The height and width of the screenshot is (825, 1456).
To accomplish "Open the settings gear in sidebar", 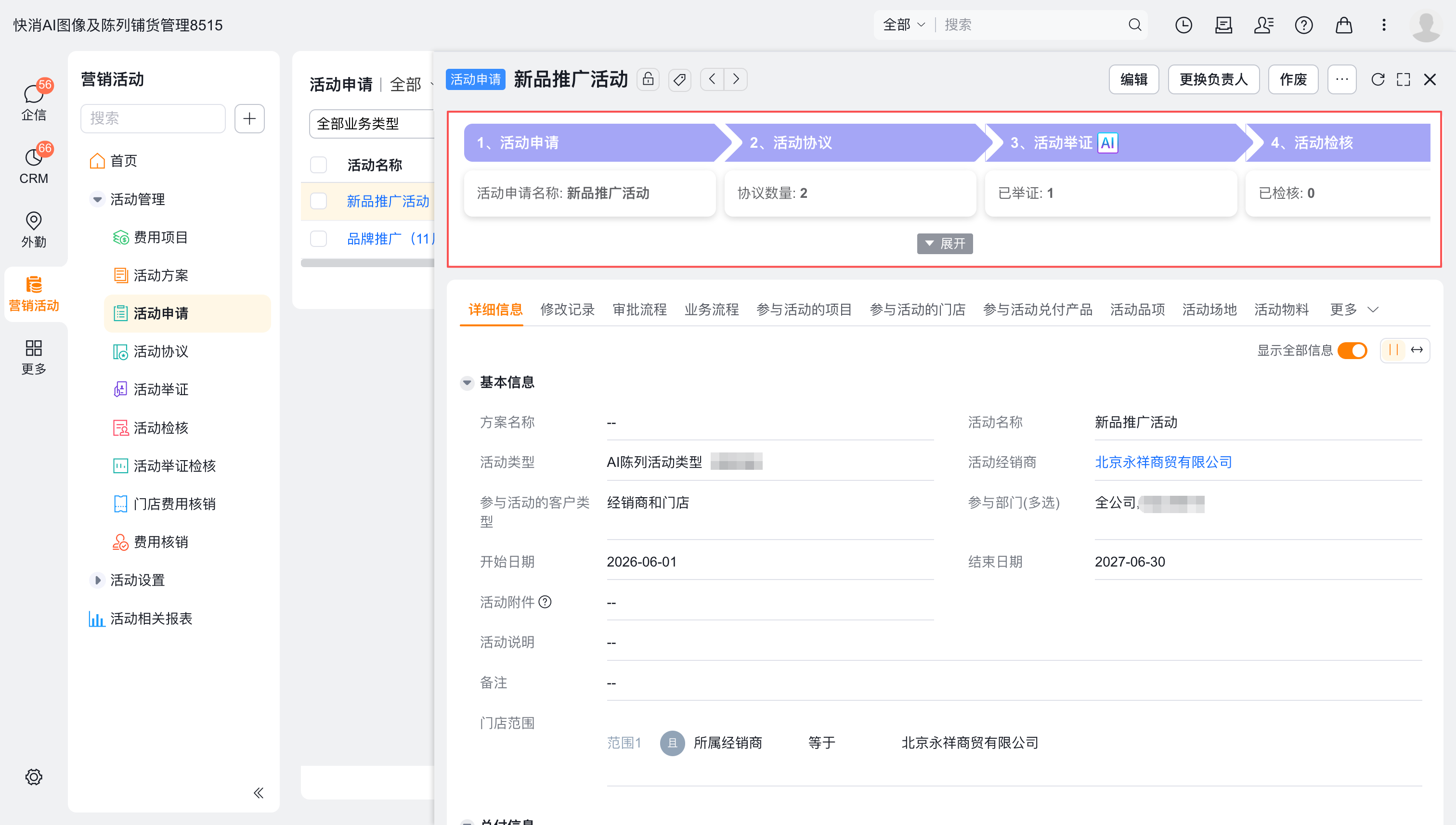I will coord(34,777).
